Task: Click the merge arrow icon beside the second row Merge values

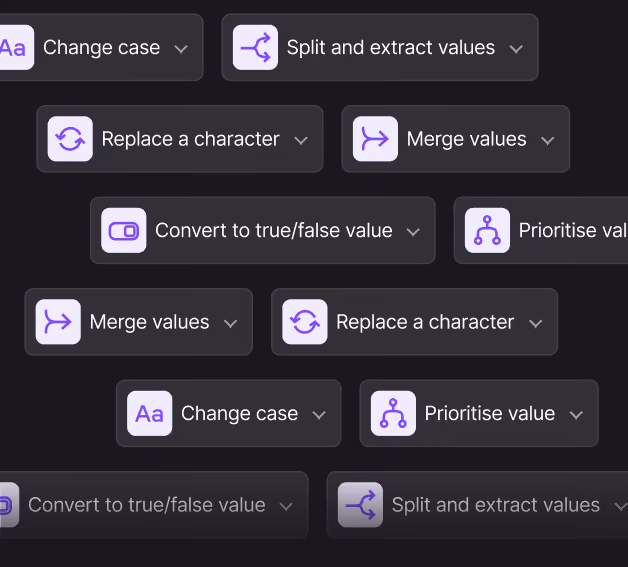Action: click(x=375, y=139)
